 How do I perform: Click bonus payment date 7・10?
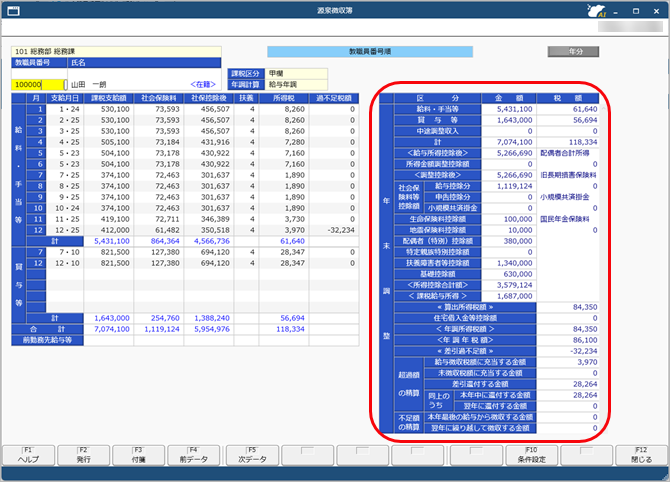[x=65, y=252]
